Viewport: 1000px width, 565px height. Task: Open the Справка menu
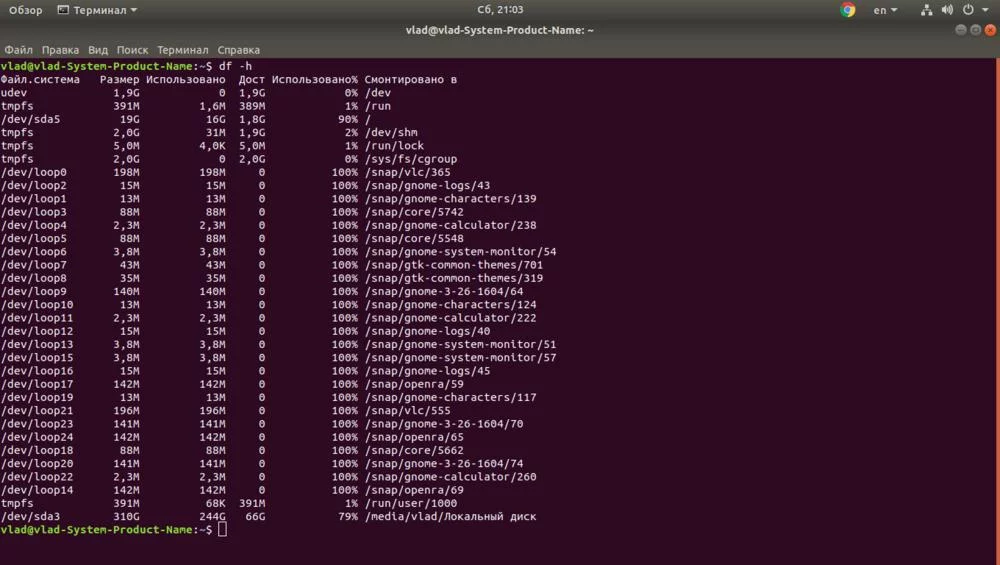239,50
